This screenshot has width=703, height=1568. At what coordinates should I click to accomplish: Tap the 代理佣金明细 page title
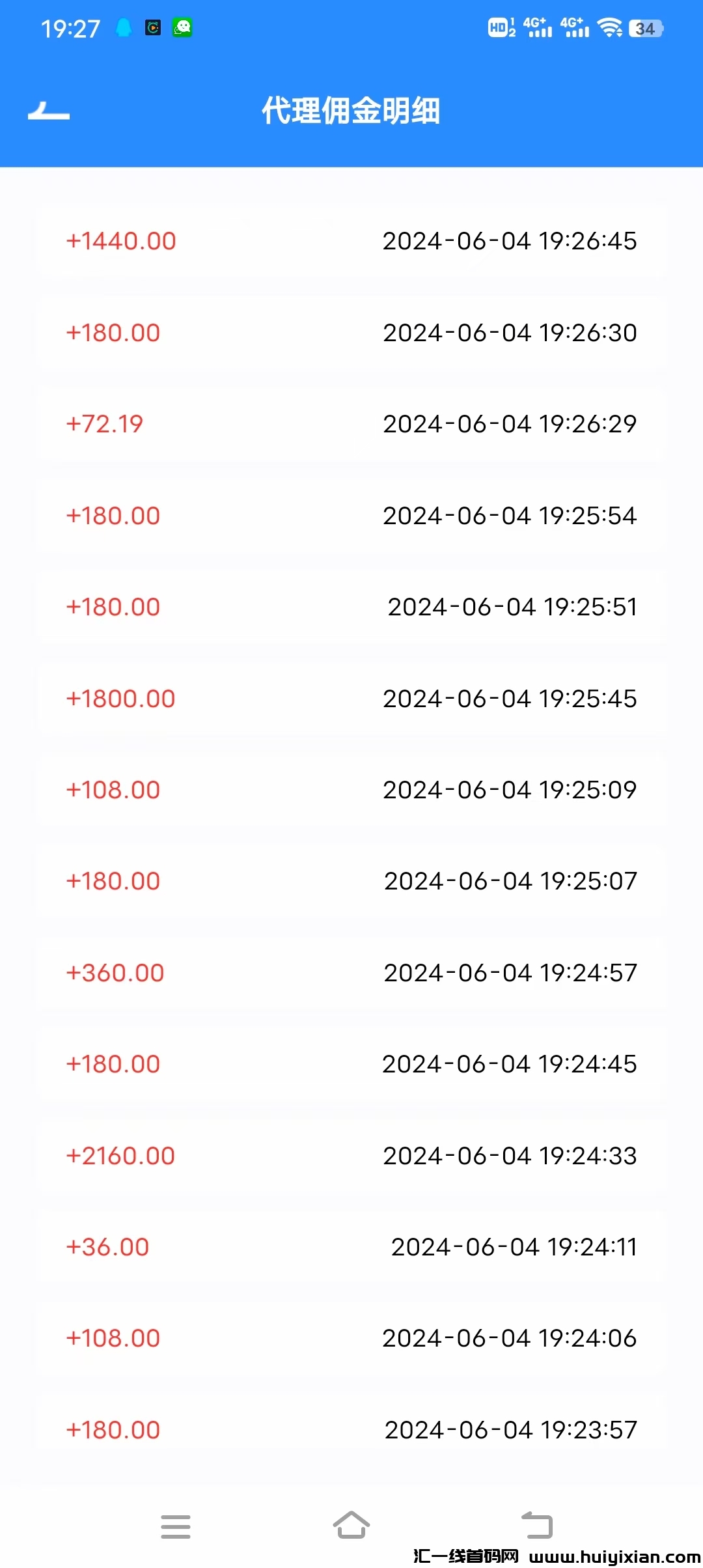click(x=351, y=111)
